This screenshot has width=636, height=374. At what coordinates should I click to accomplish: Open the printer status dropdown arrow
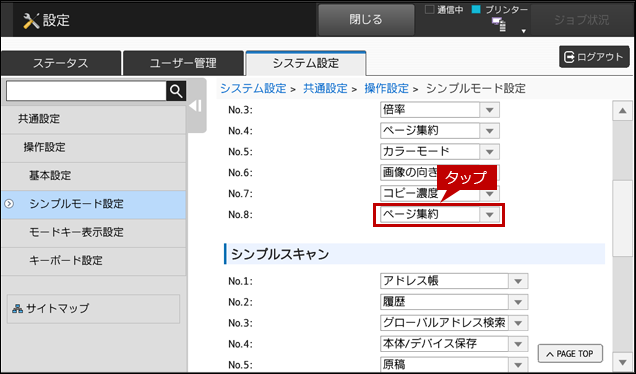[x=524, y=31]
